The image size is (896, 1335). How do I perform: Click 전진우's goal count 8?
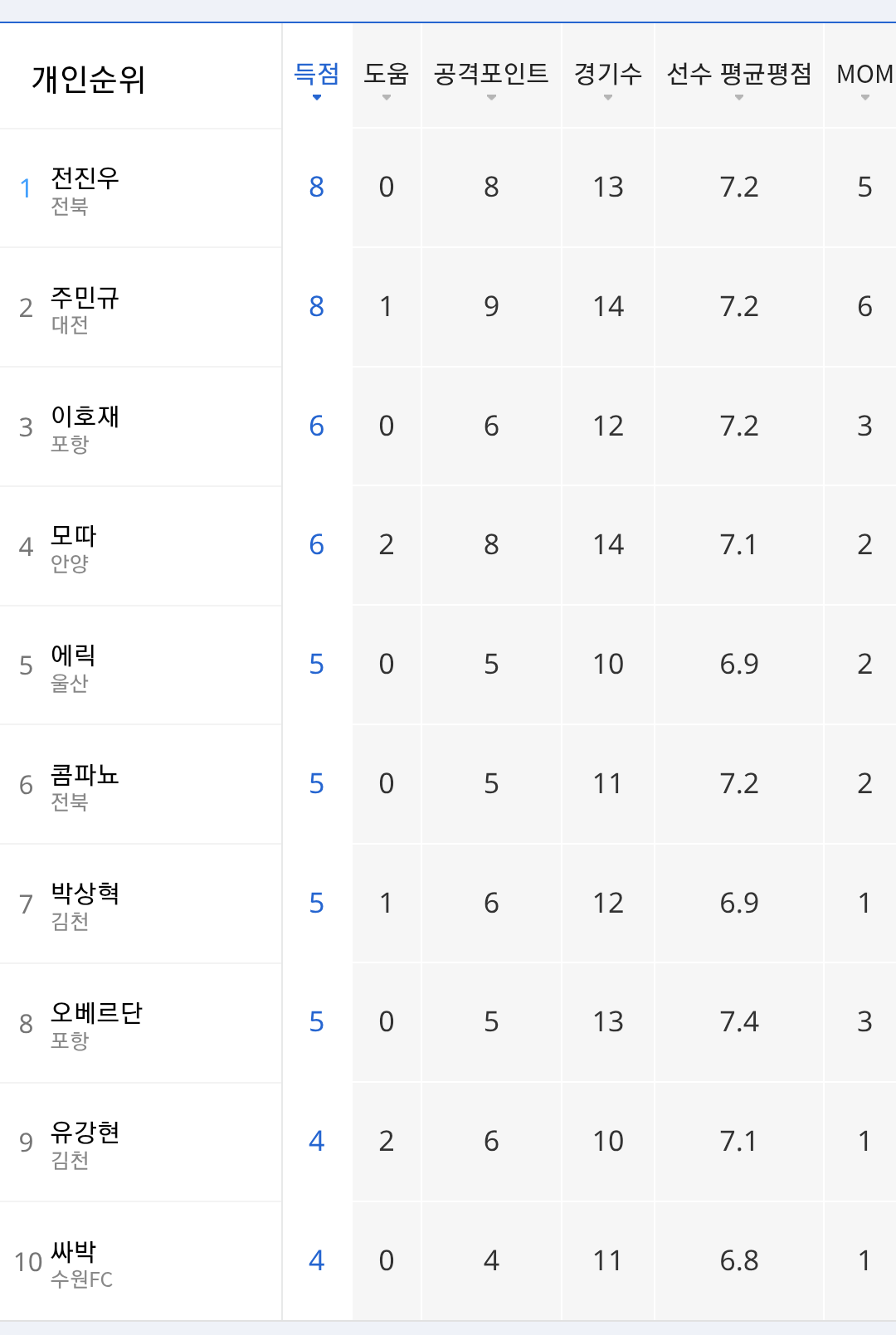pyautogui.click(x=316, y=188)
